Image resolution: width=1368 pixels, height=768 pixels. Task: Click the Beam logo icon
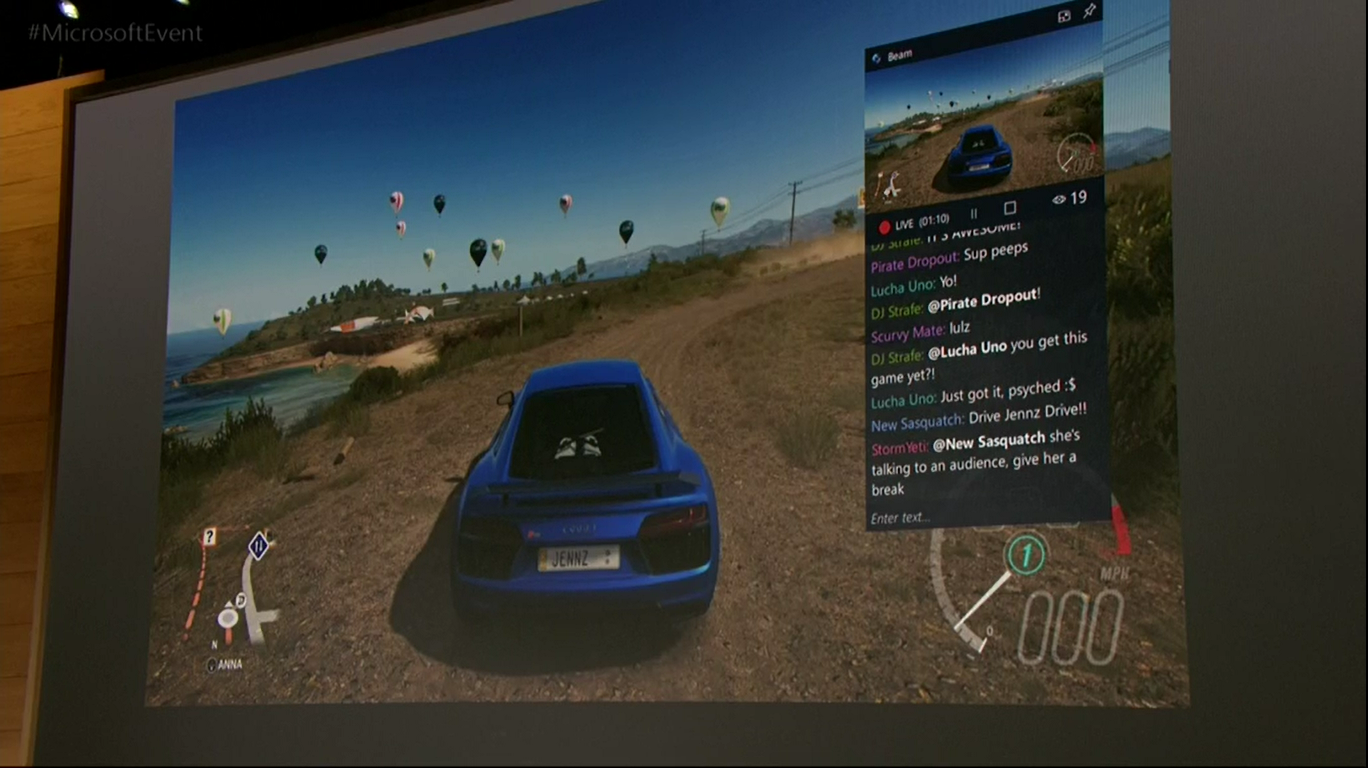pyautogui.click(x=876, y=58)
